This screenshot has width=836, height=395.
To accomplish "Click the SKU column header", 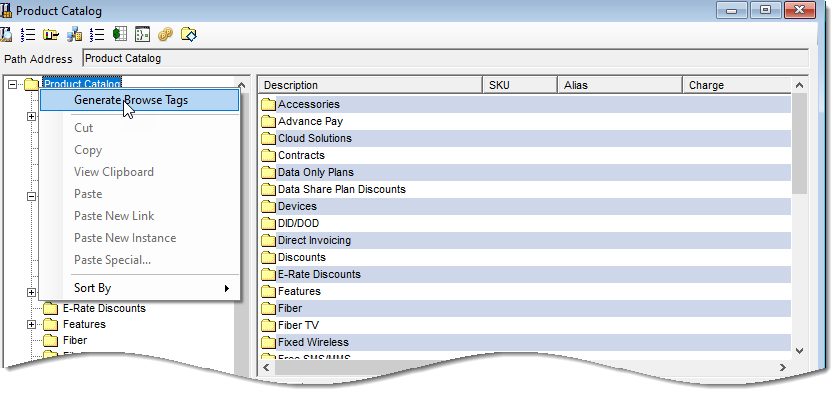I will pos(520,85).
